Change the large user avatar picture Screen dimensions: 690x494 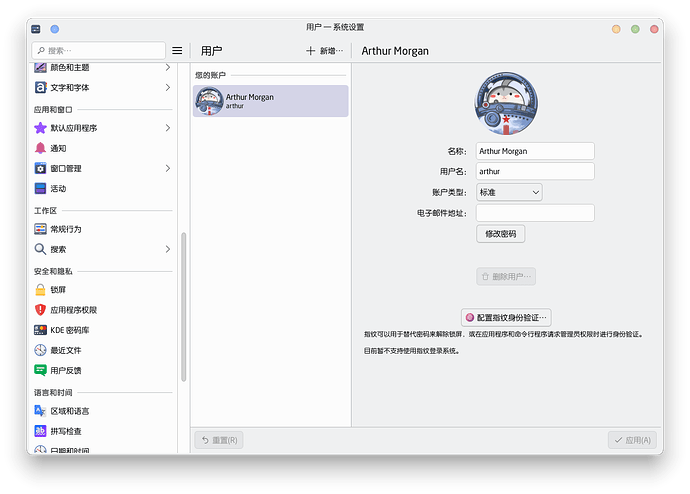tap(506, 104)
